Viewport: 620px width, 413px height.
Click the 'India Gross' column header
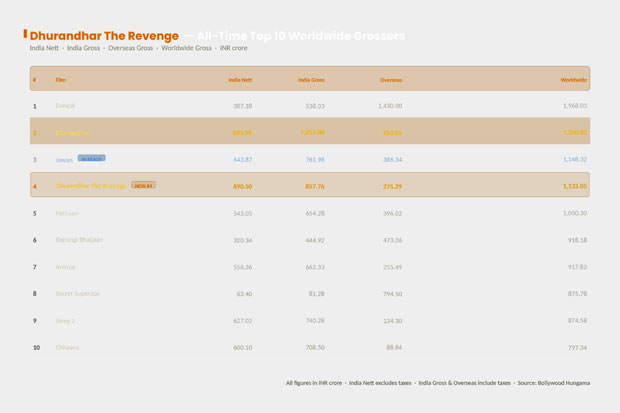click(x=311, y=80)
